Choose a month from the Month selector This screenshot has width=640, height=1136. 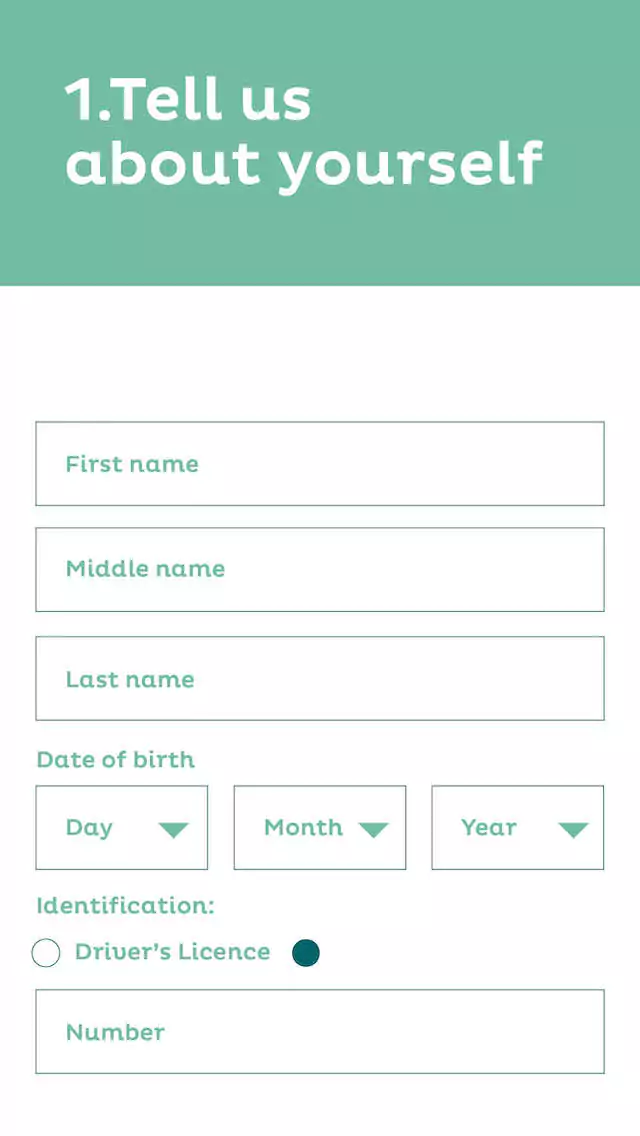coord(318,828)
